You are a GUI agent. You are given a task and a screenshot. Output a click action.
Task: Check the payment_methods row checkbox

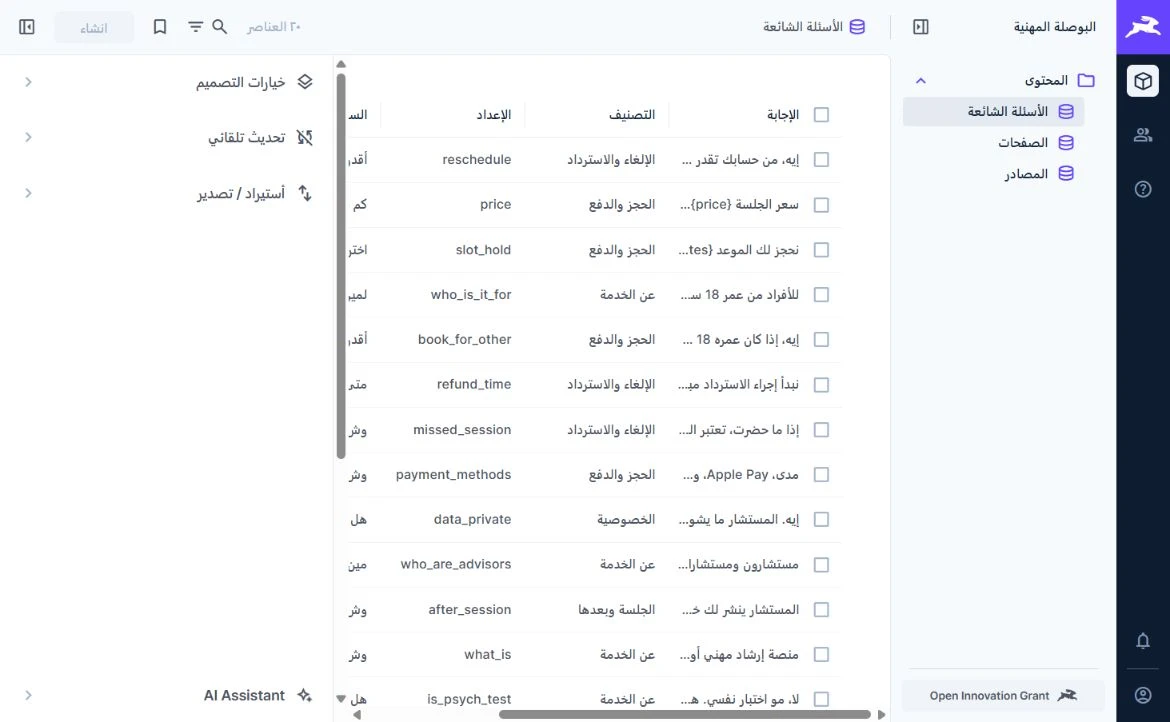click(x=822, y=474)
